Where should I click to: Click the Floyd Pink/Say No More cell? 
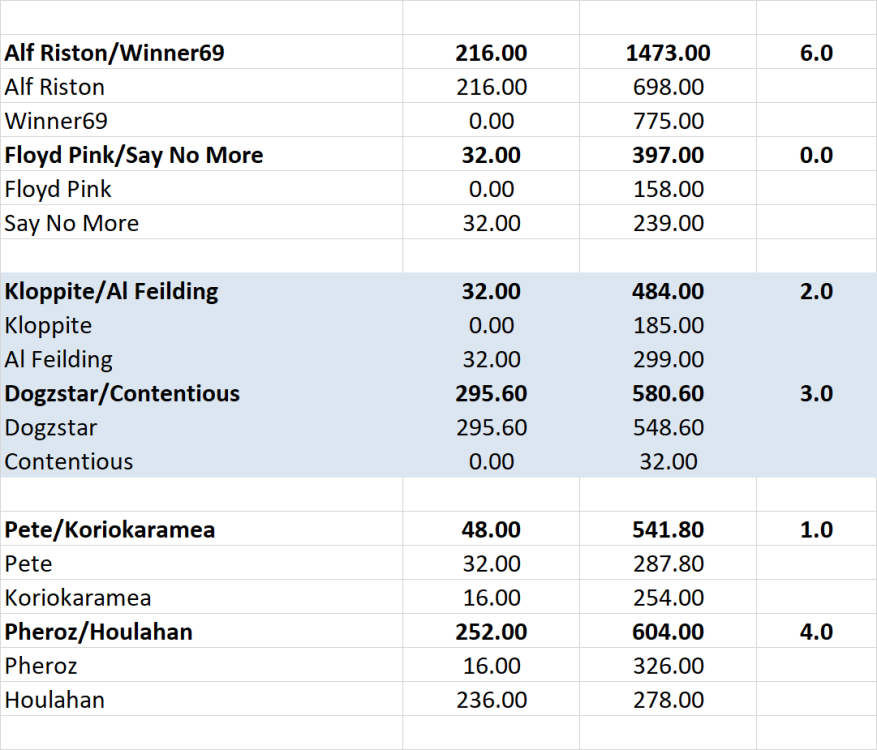(134, 155)
